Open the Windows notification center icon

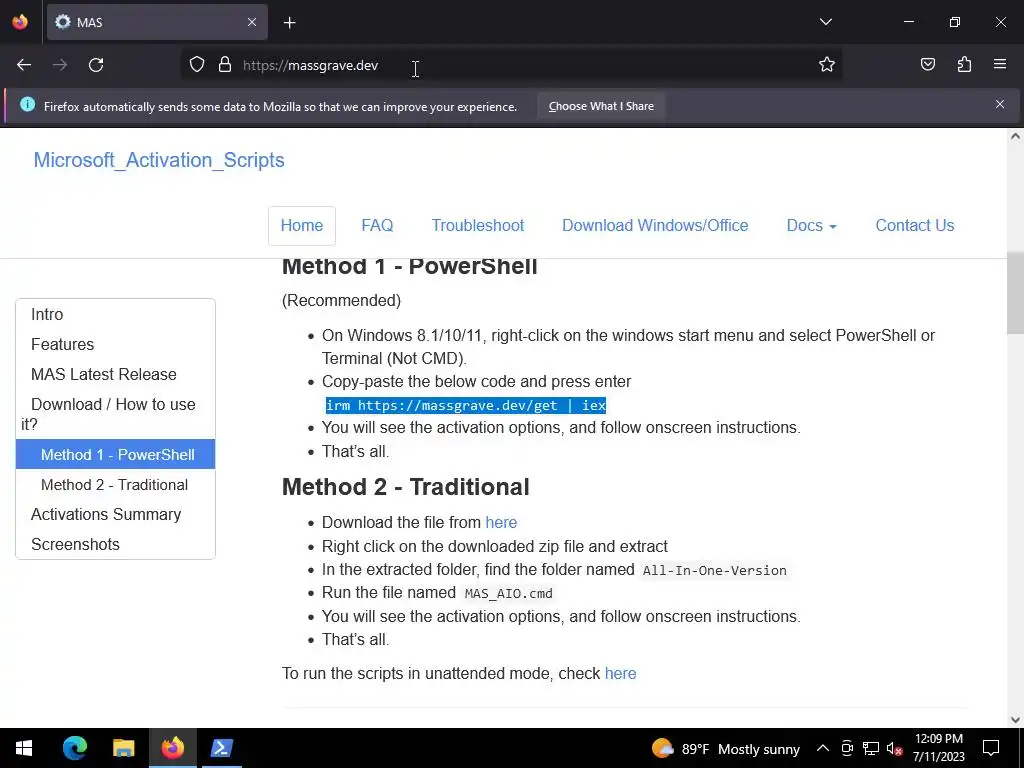click(x=991, y=748)
